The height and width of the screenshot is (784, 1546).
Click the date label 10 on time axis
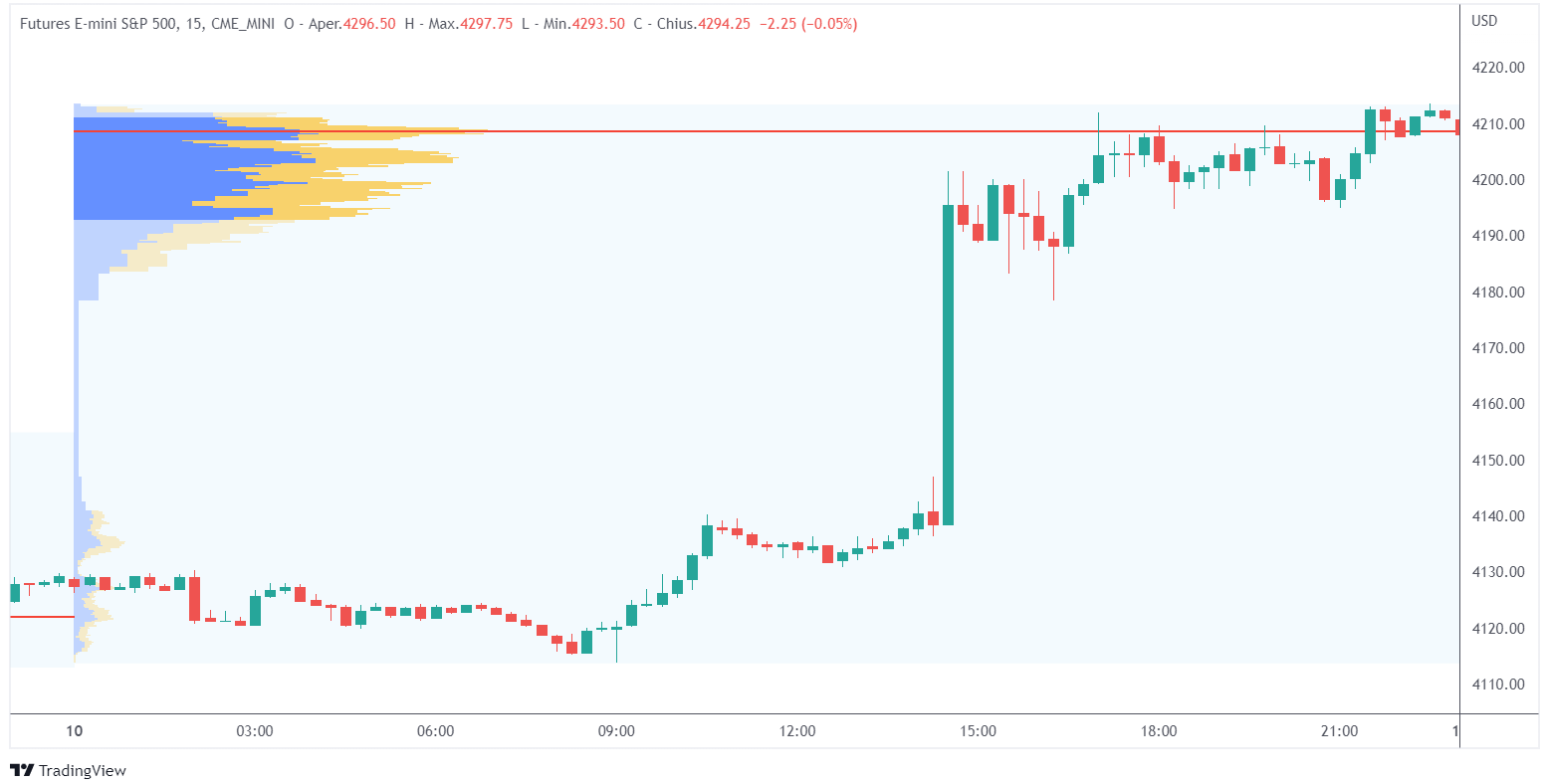[74, 731]
